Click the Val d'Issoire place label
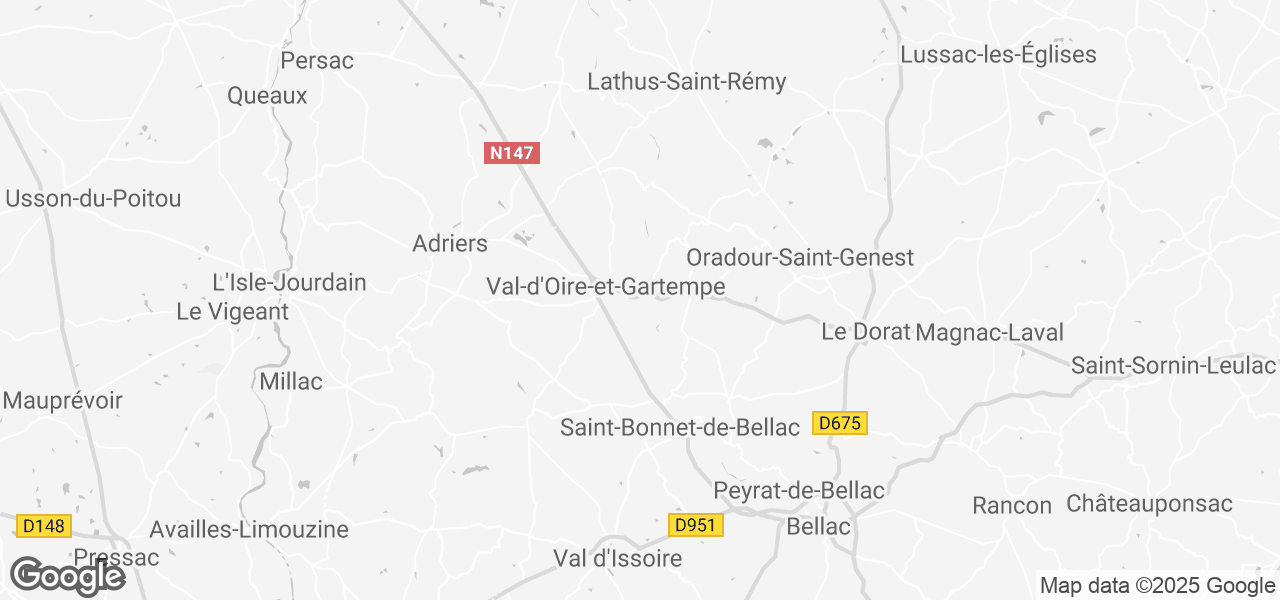This screenshot has height=600, width=1280. click(x=618, y=559)
